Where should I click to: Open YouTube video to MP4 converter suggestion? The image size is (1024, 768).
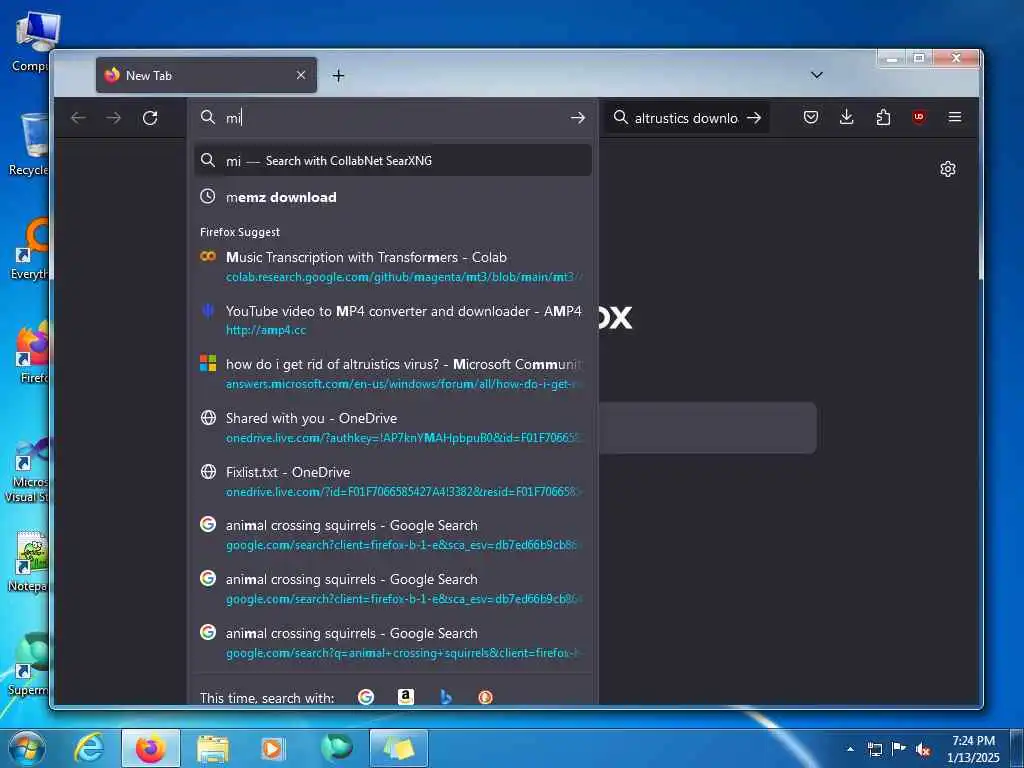click(392, 320)
